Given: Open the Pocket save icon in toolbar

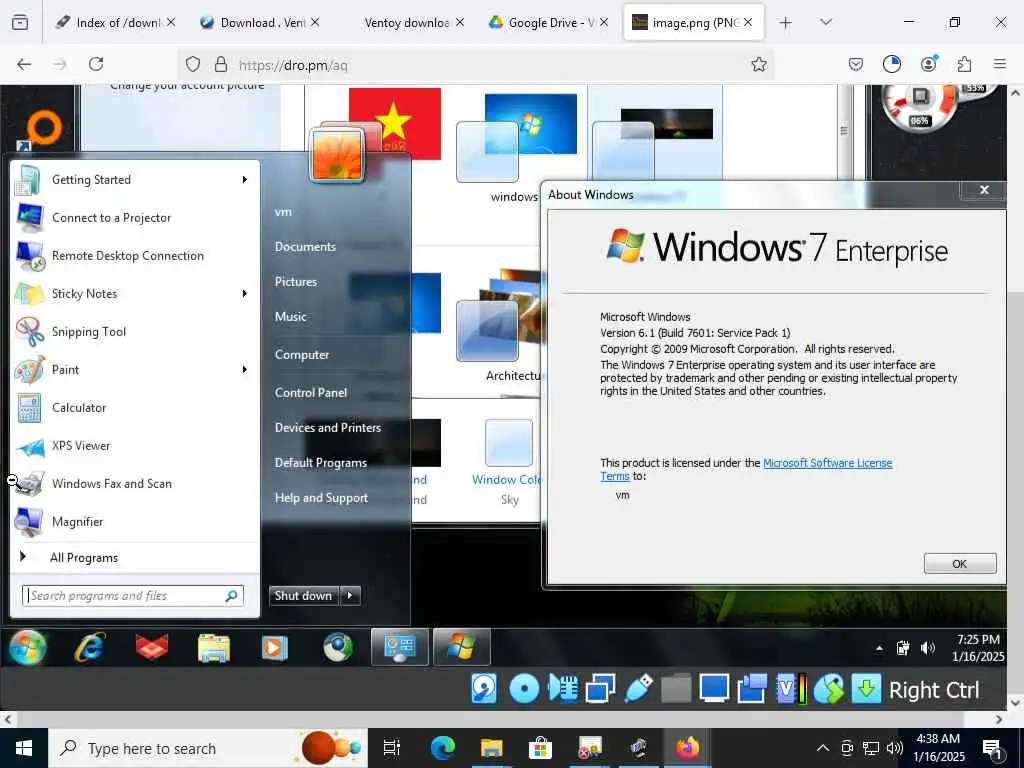Looking at the screenshot, I should (856, 64).
